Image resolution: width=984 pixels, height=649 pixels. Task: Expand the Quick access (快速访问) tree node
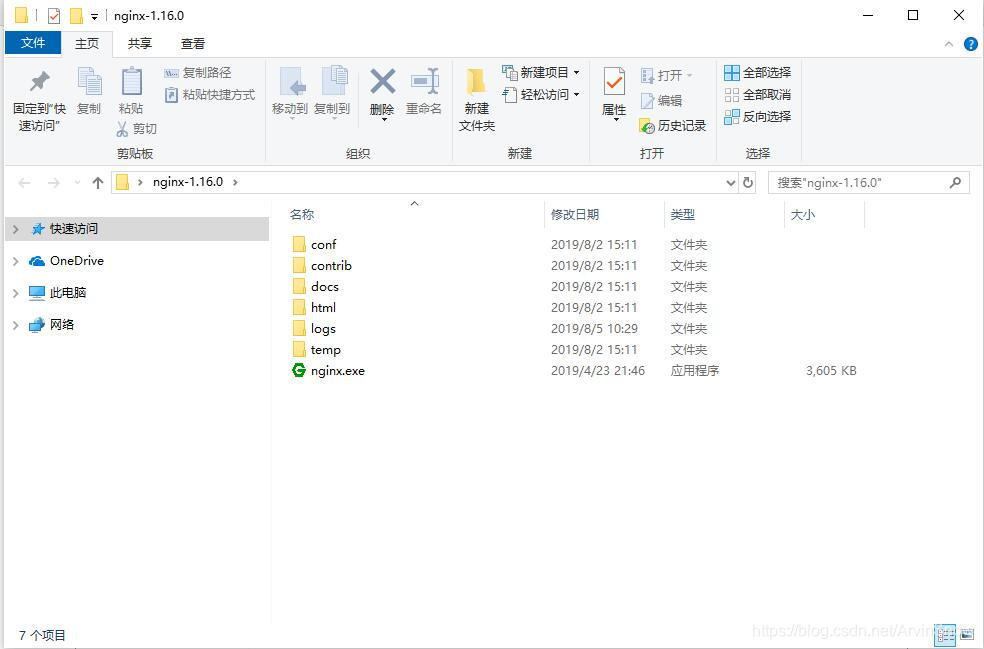(x=16, y=229)
